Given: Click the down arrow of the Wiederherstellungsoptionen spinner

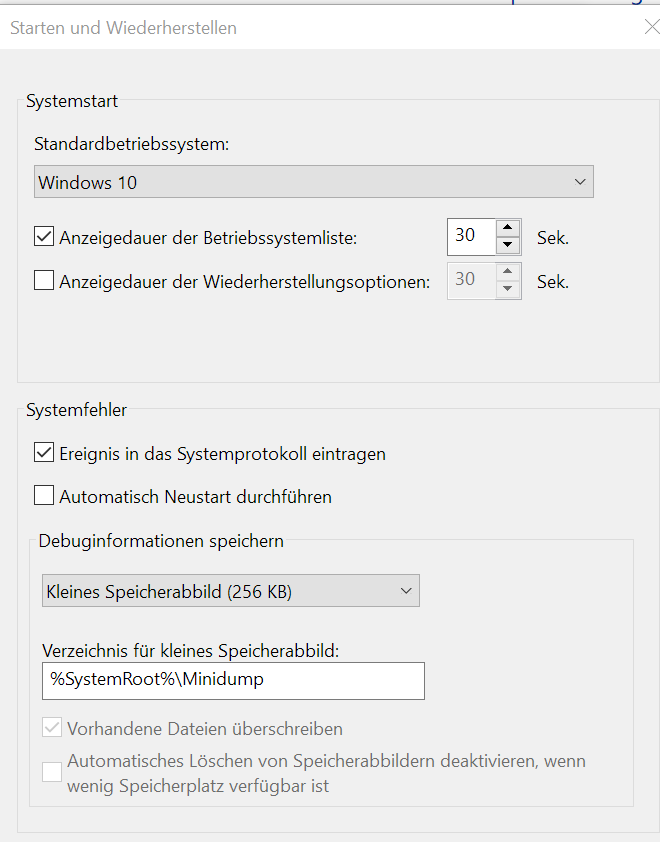Looking at the screenshot, I should pyautogui.click(x=509, y=290).
